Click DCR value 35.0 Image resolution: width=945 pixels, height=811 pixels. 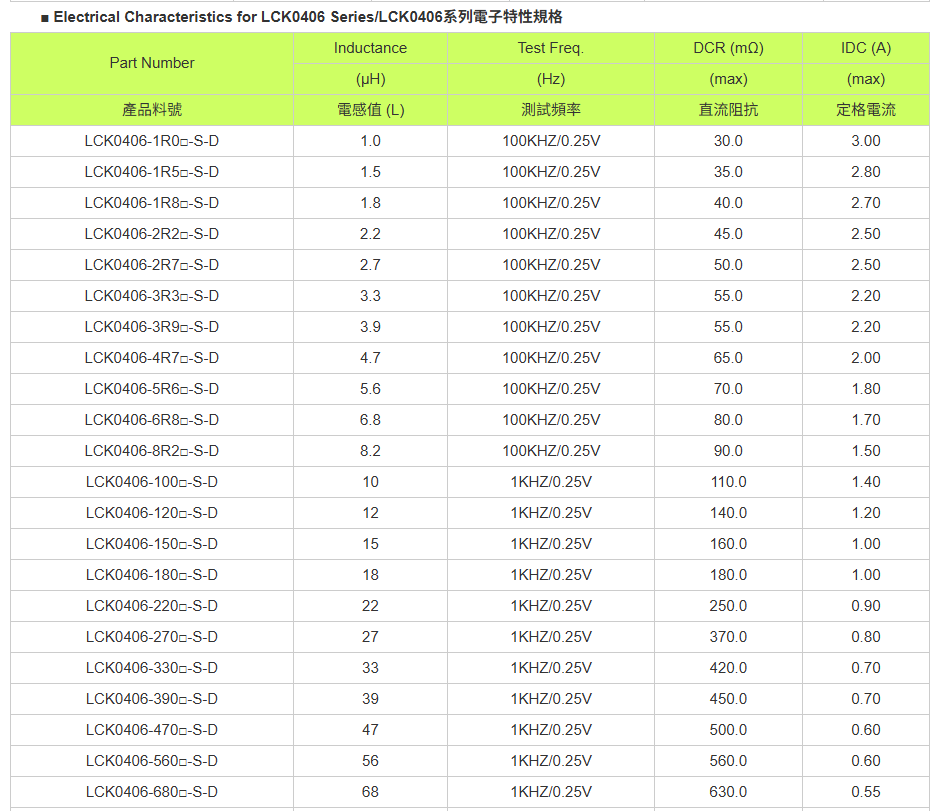(729, 172)
